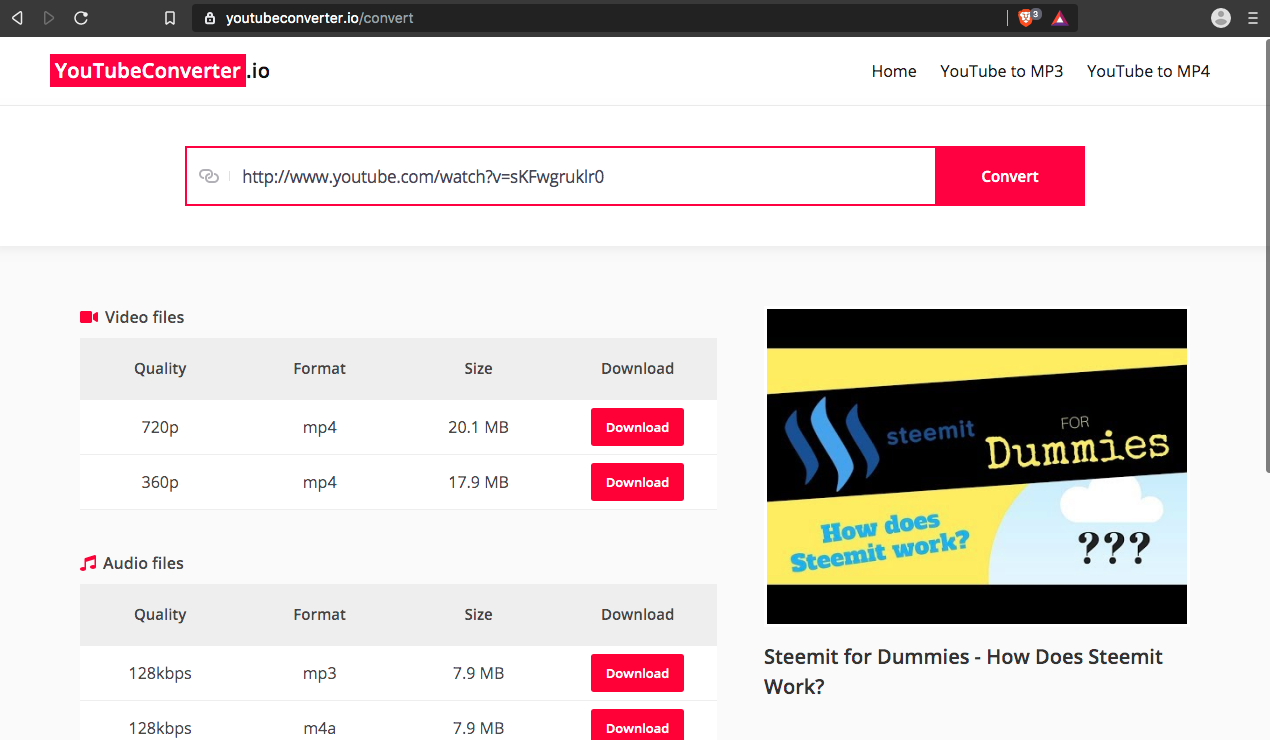Open Brave Rewards triangle icon
Screen dimensions: 1270x740
pos(1060,18)
